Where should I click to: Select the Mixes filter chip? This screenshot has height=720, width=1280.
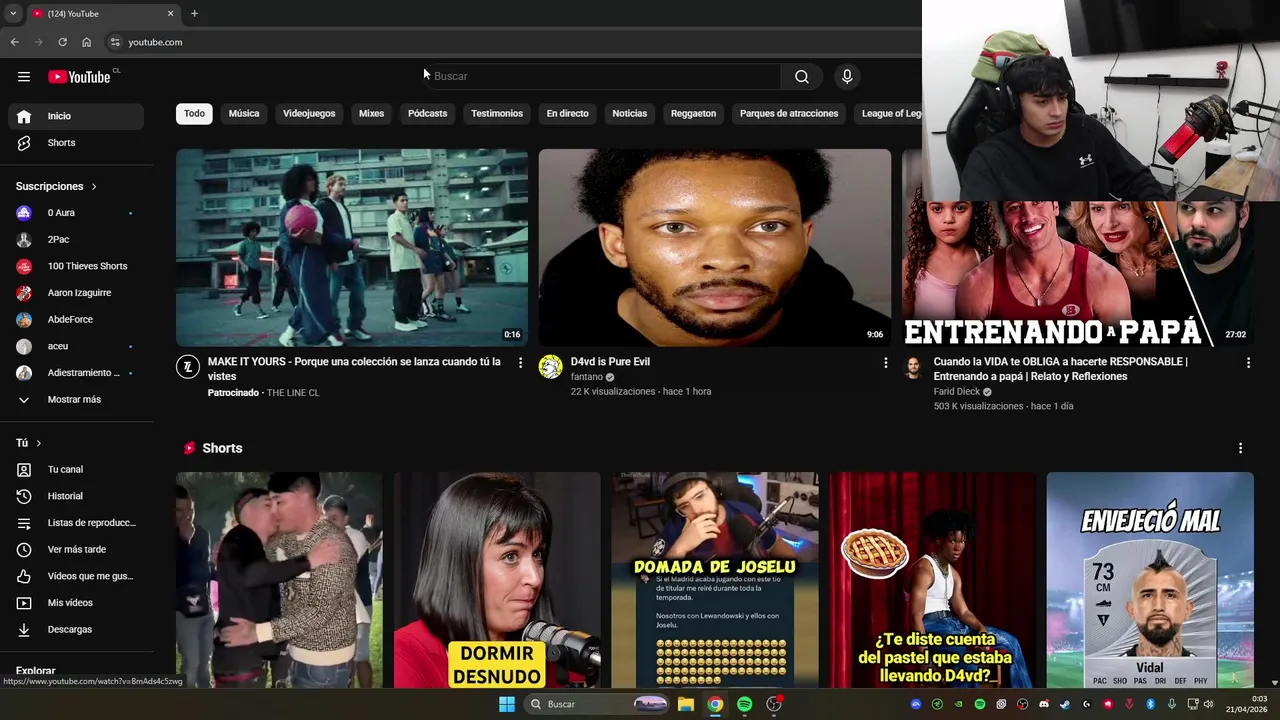tap(371, 113)
